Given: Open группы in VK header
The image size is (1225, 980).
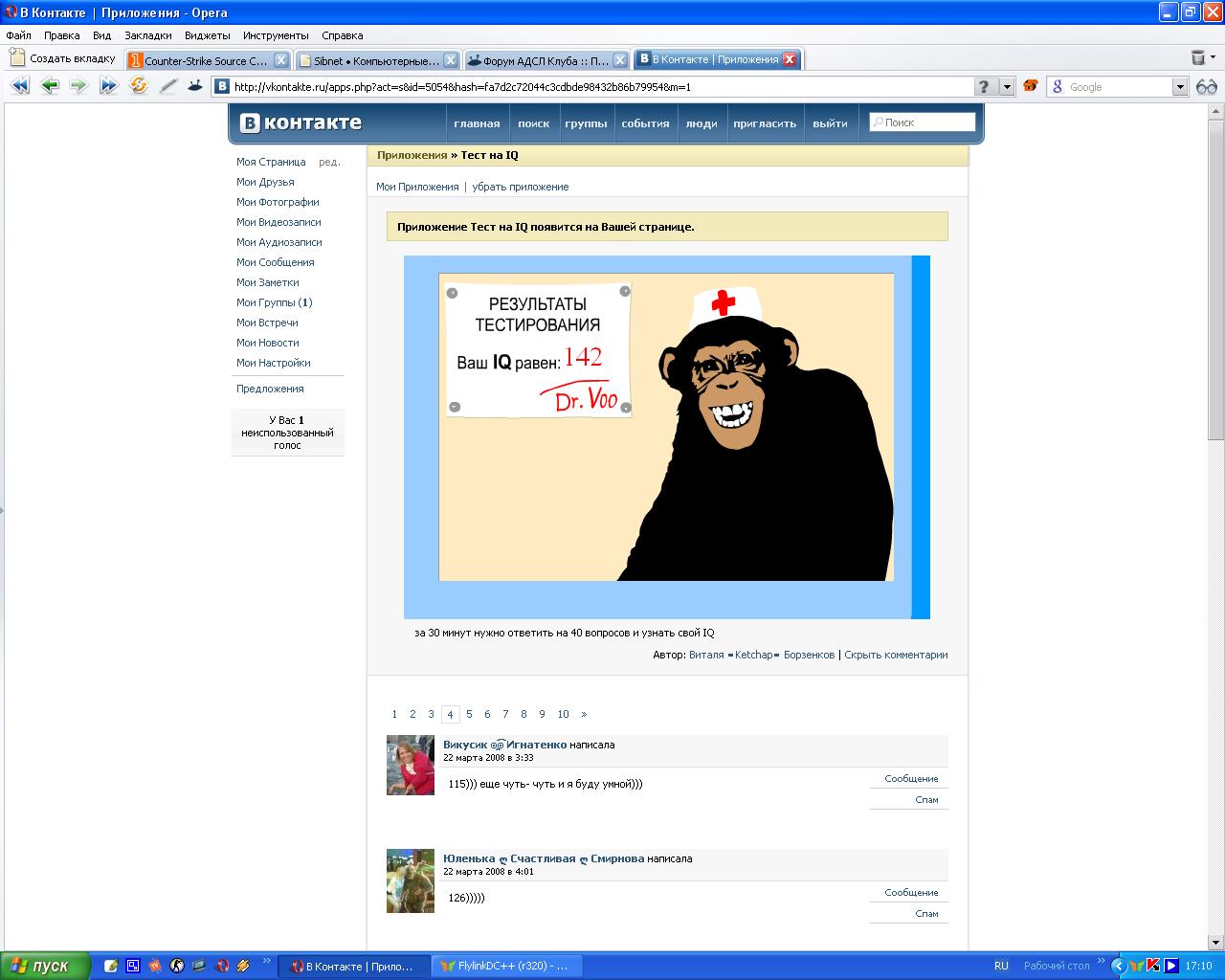Looking at the screenshot, I should point(586,123).
